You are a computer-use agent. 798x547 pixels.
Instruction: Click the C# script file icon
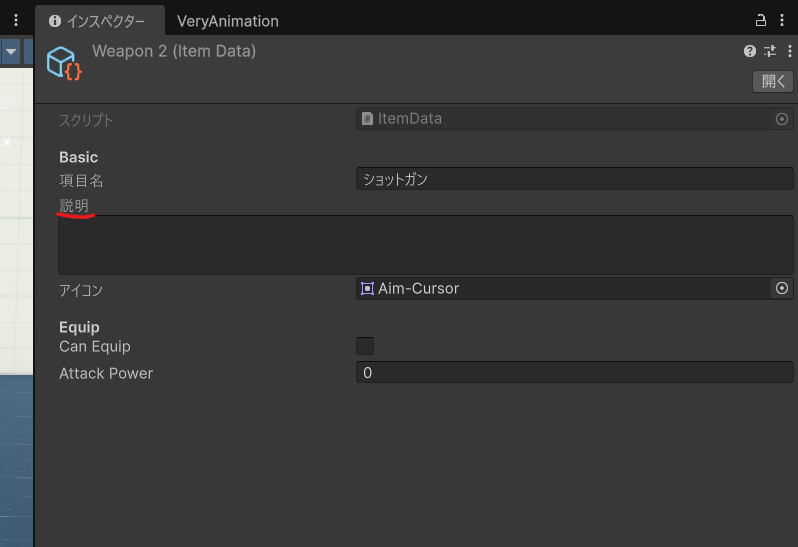tap(367, 119)
